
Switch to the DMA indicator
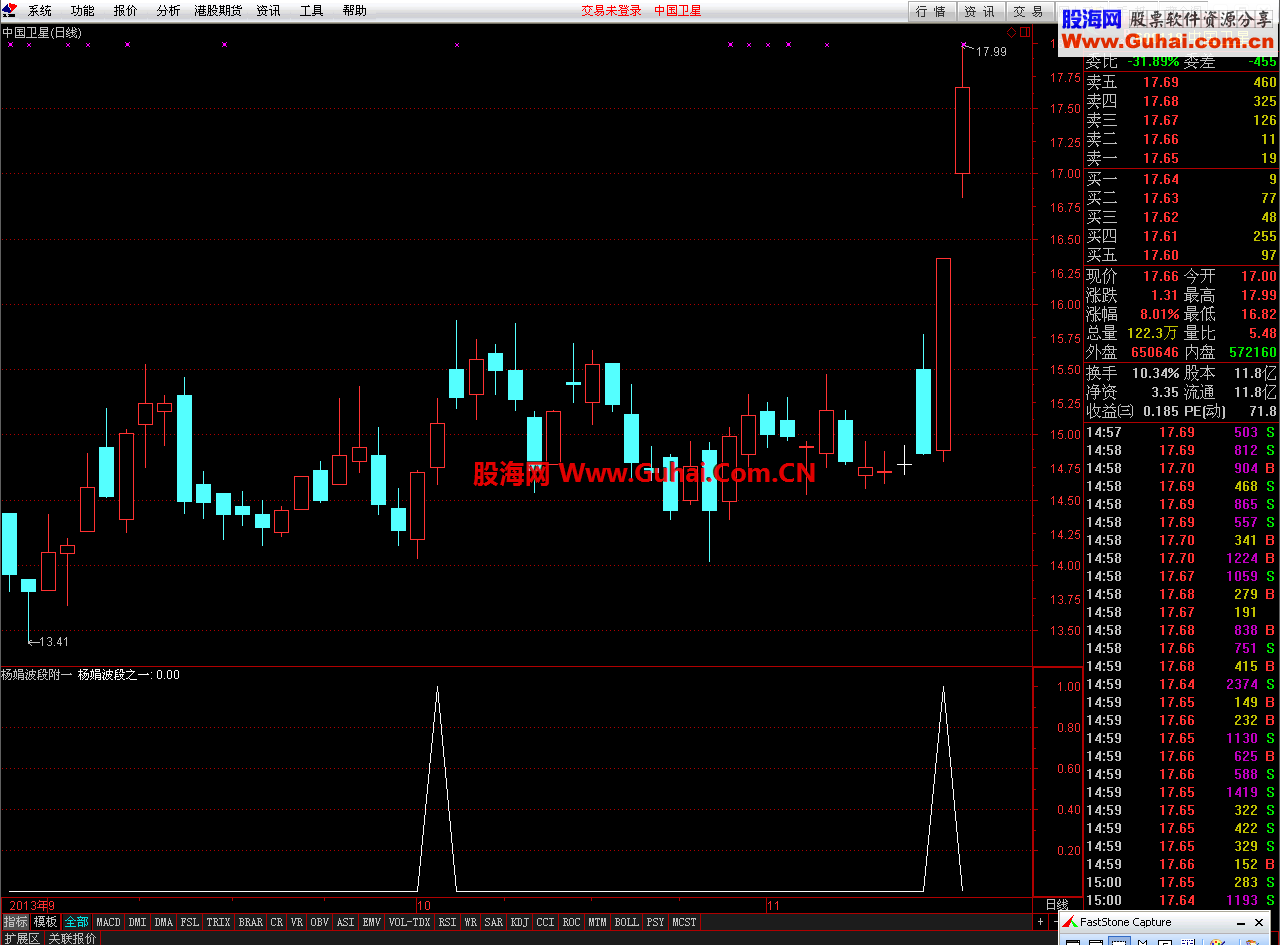164,922
